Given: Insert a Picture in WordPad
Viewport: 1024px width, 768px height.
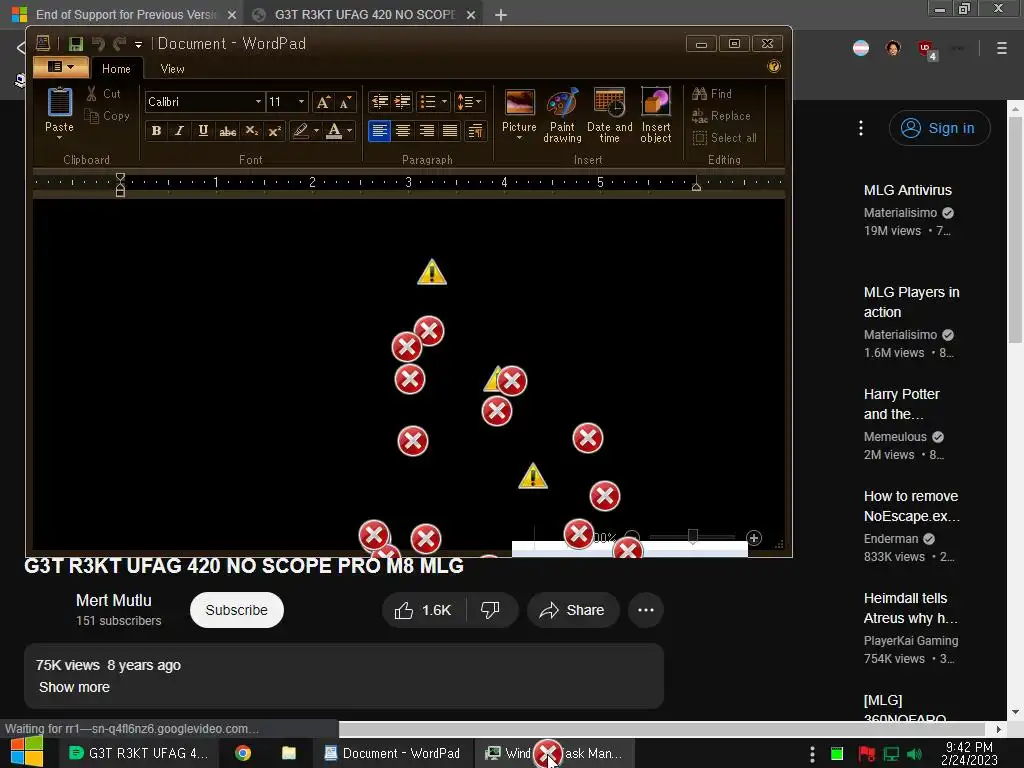Looking at the screenshot, I should [x=519, y=103].
